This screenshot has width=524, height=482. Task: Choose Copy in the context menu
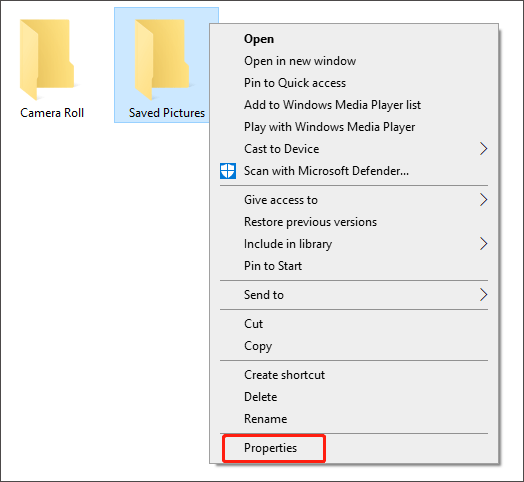tap(258, 346)
